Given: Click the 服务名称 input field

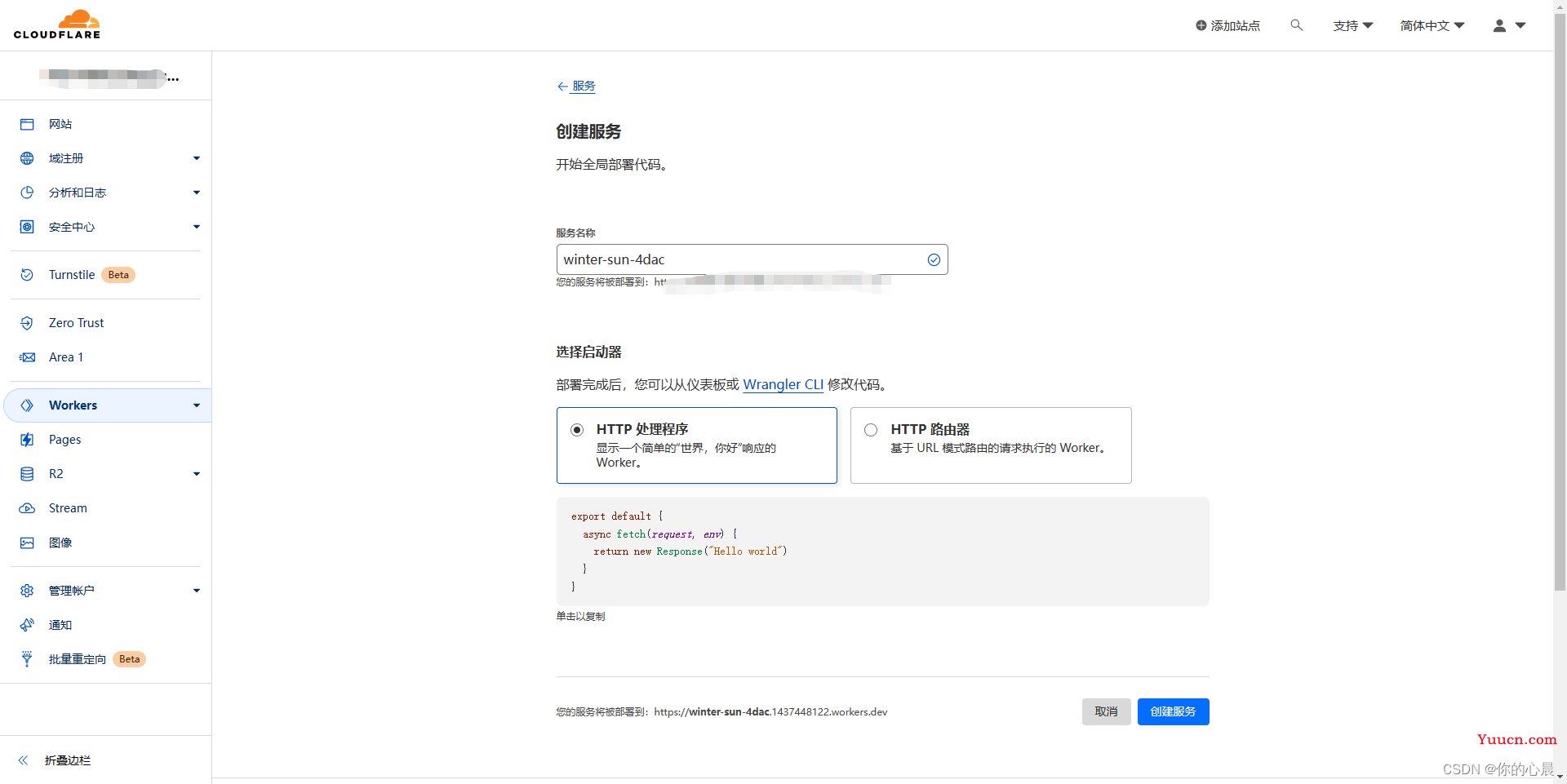Looking at the screenshot, I should [x=752, y=259].
